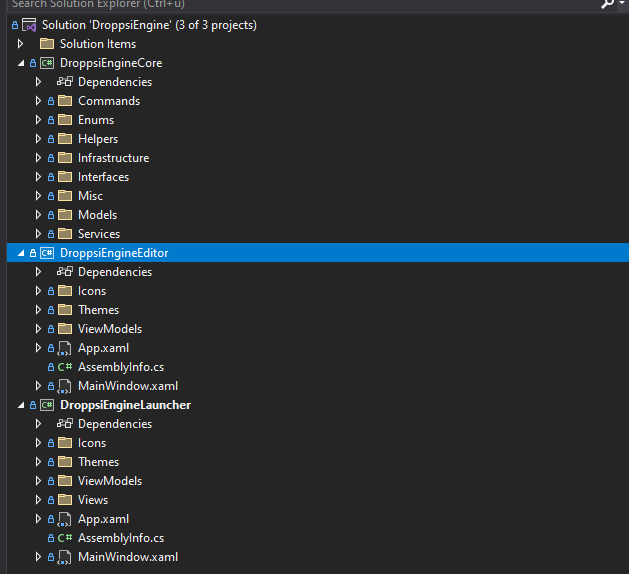
Task: Click the Interfaces folder icon
Action: (65, 176)
